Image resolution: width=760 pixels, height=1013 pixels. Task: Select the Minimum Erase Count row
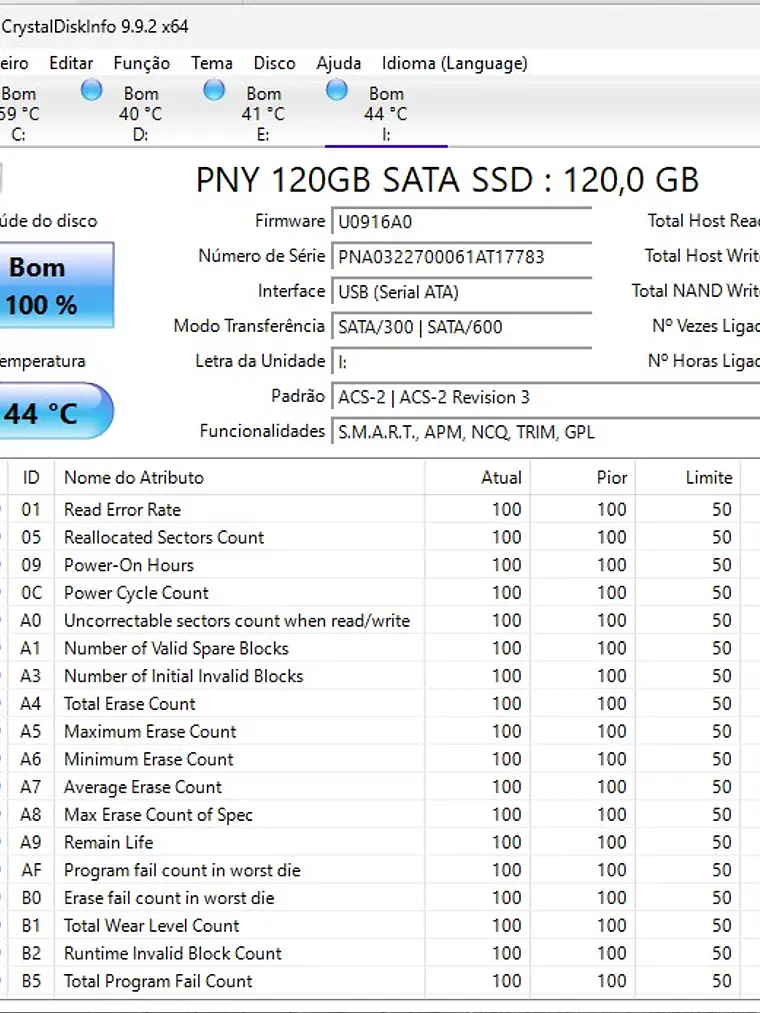coord(380,759)
